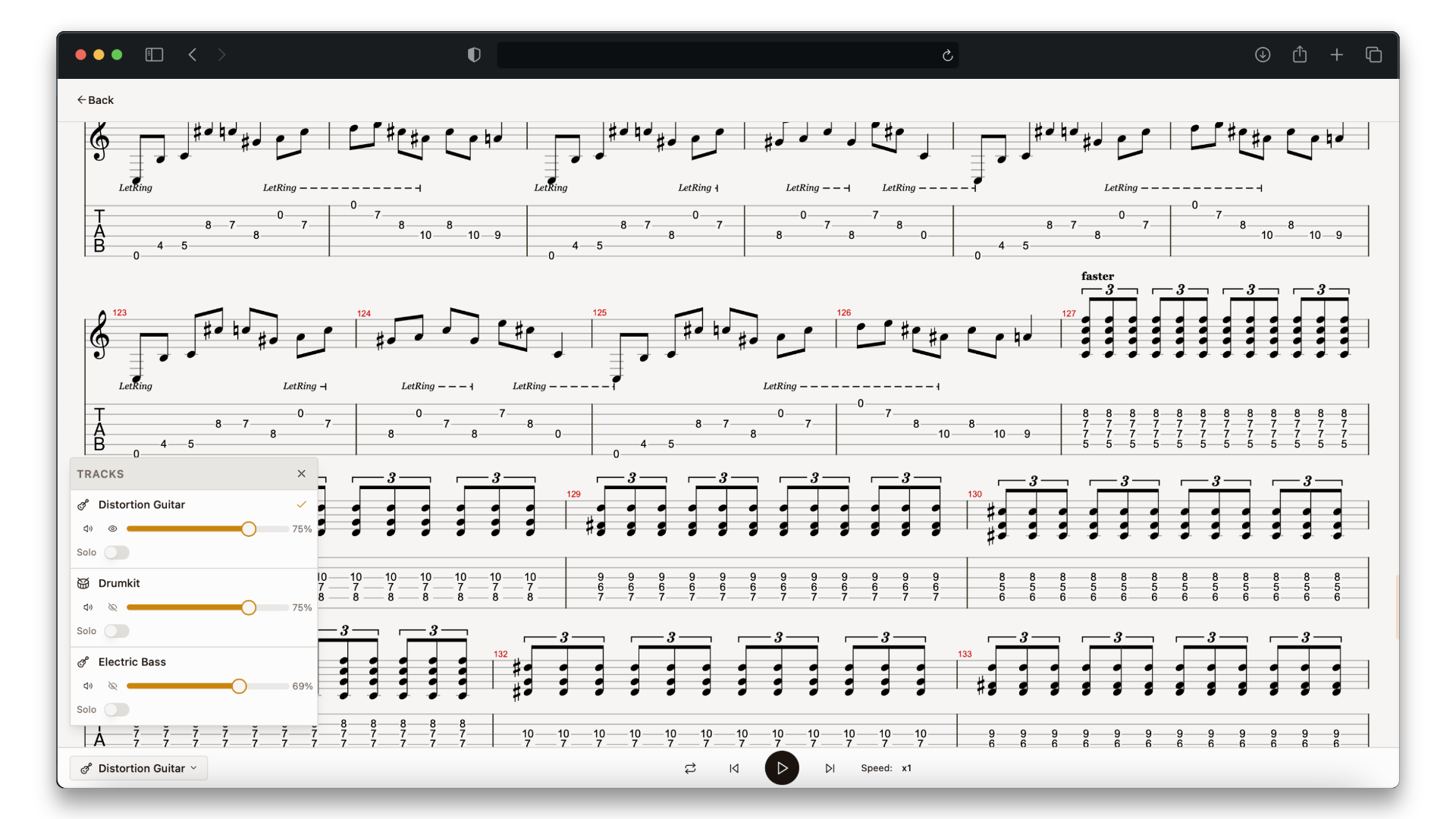Screen dimensions: 1456x819
Task: Select the guitar icon beside Distortion Guitar
Action: (x=83, y=504)
